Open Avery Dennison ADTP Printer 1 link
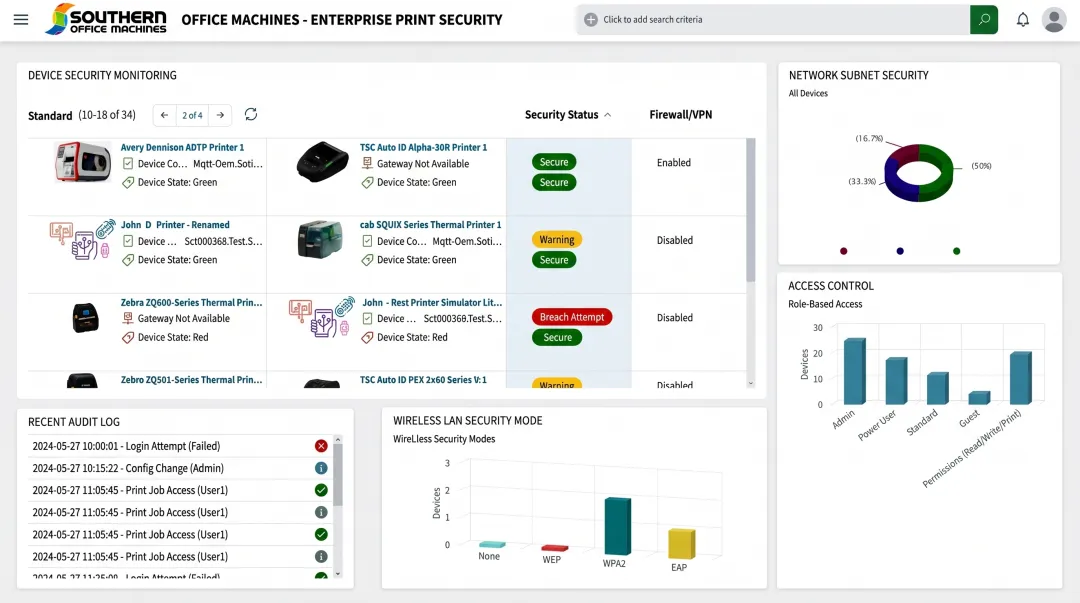This screenshot has width=1080, height=603. pos(183,147)
